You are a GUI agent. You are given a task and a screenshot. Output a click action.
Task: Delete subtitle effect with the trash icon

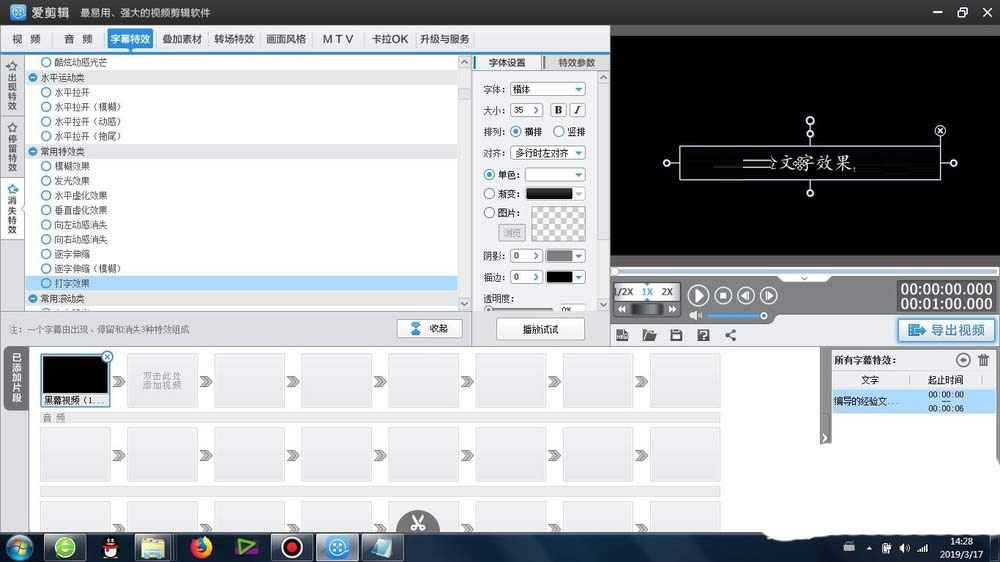click(x=983, y=360)
